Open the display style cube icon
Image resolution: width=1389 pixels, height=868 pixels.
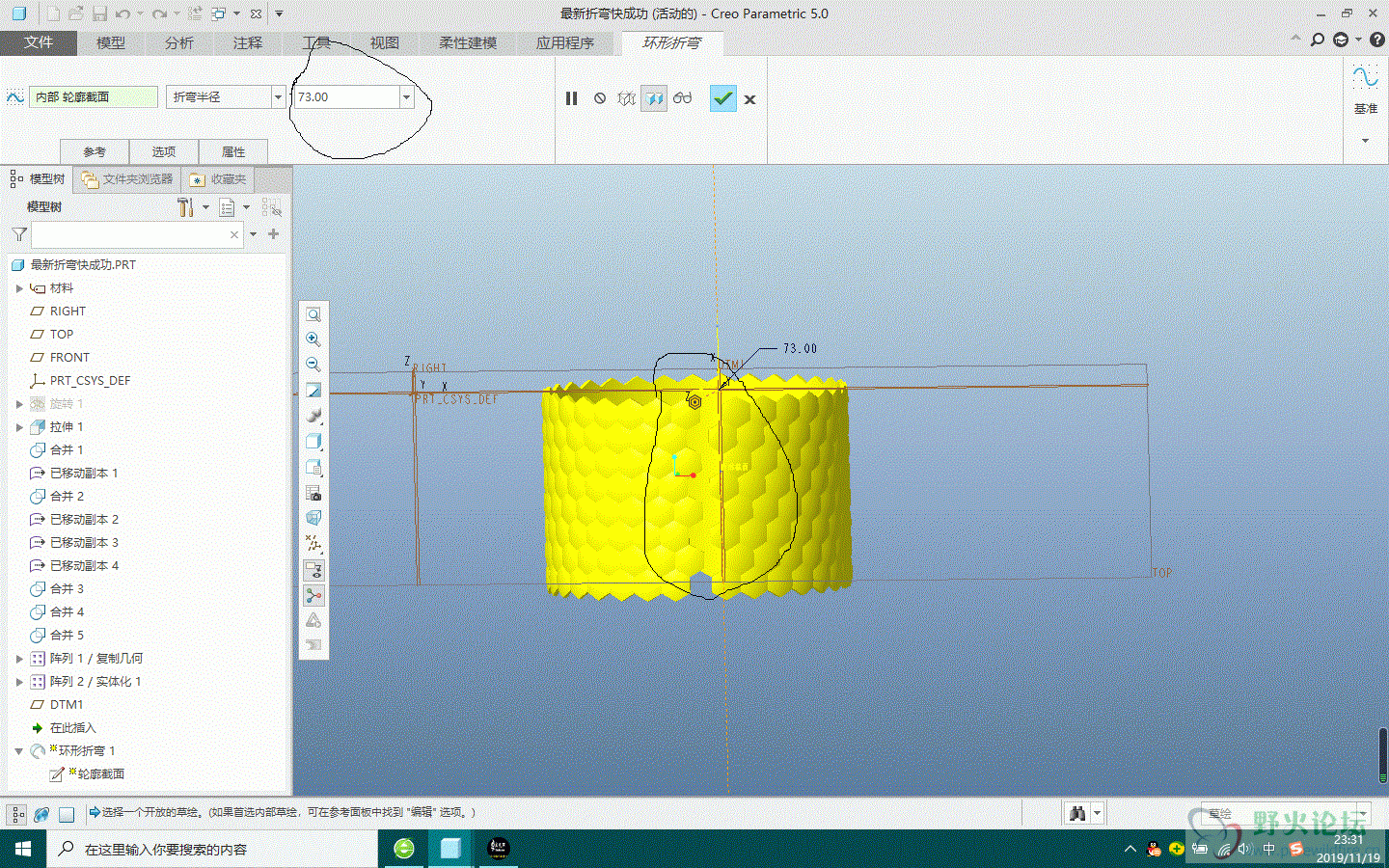pyautogui.click(x=313, y=442)
